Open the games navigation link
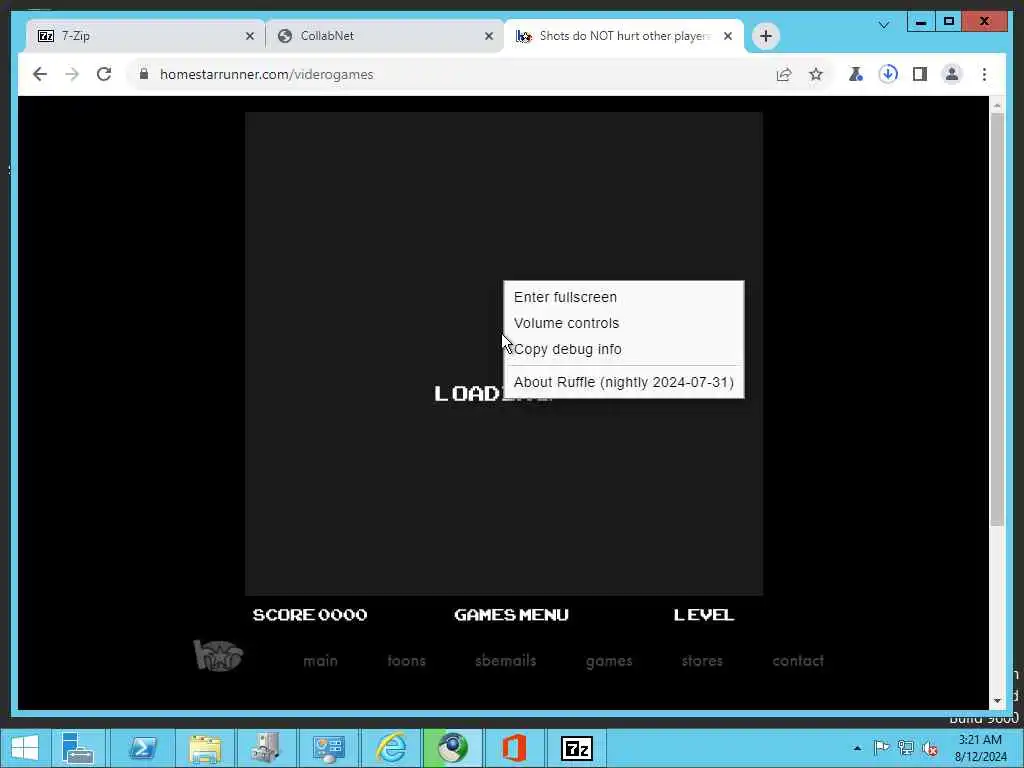Image resolution: width=1024 pixels, height=768 pixels. 609,662
